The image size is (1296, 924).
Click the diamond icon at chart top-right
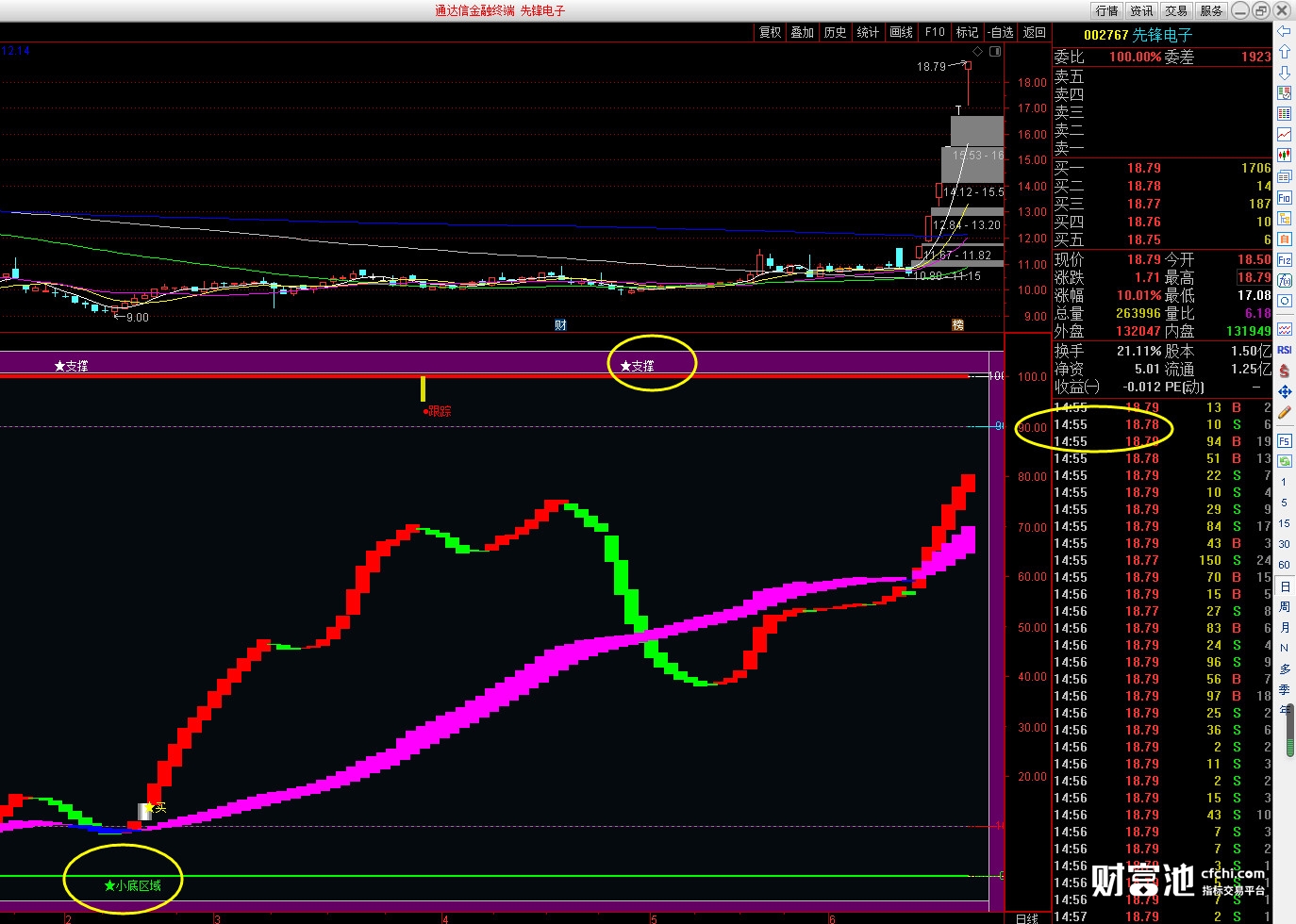pos(978,52)
